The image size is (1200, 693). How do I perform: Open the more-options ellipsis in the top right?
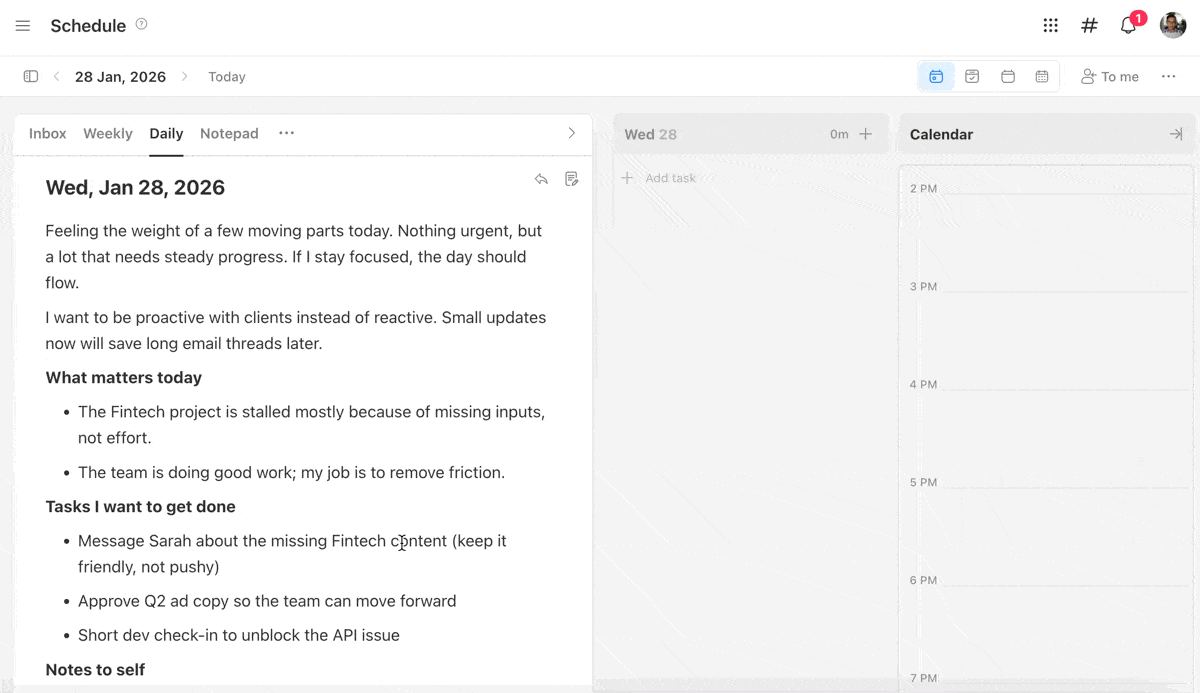coord(1168,76)
